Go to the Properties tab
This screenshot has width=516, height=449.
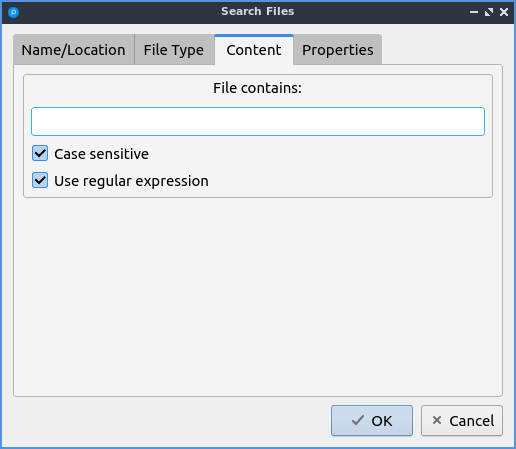click(338, 50)
